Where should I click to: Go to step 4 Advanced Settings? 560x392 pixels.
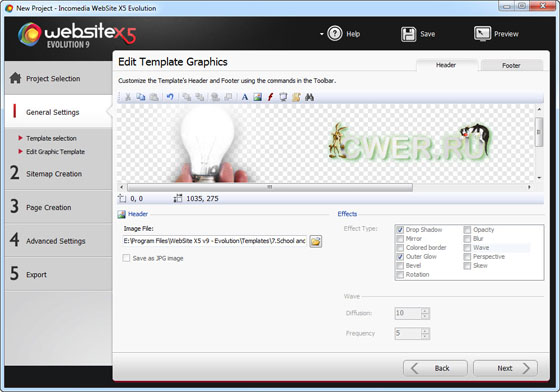point(58,241)
